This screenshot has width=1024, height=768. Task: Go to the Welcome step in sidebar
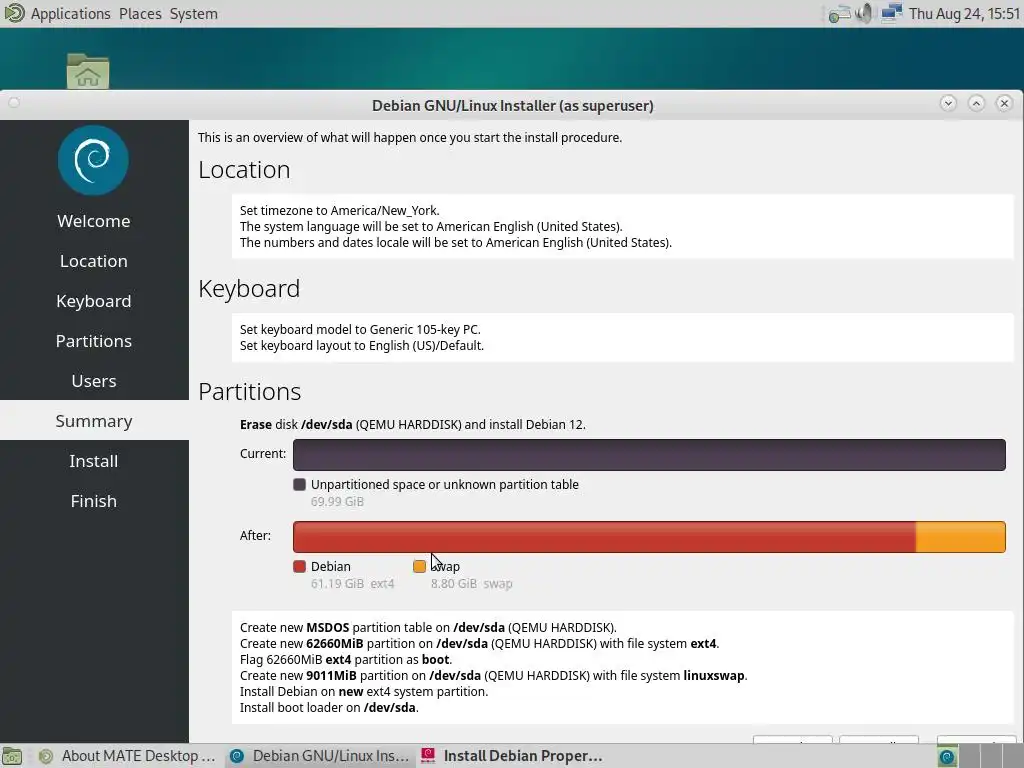coord(94,221)
